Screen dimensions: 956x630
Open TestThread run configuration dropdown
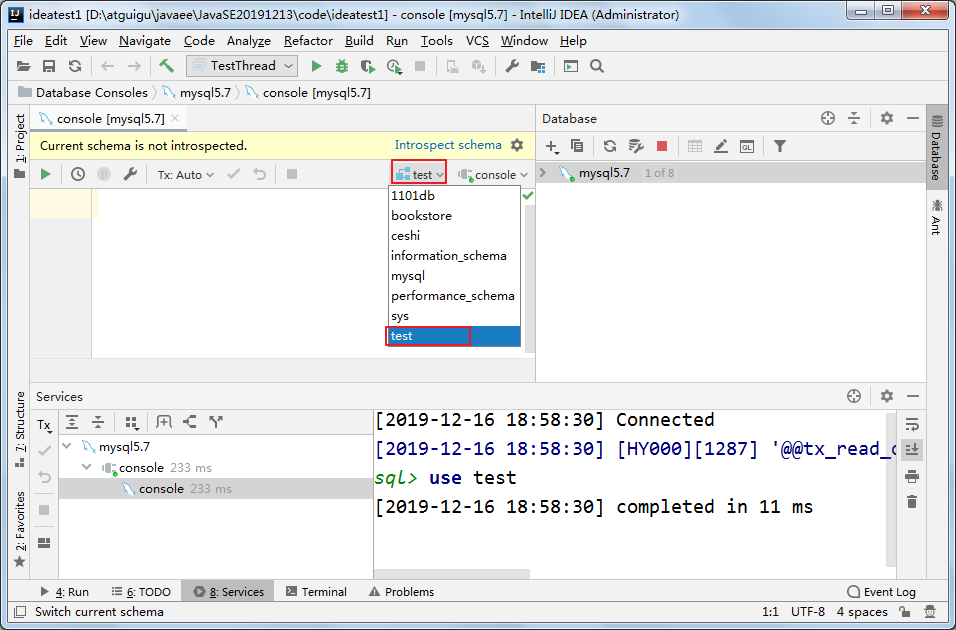coord(242,66)
